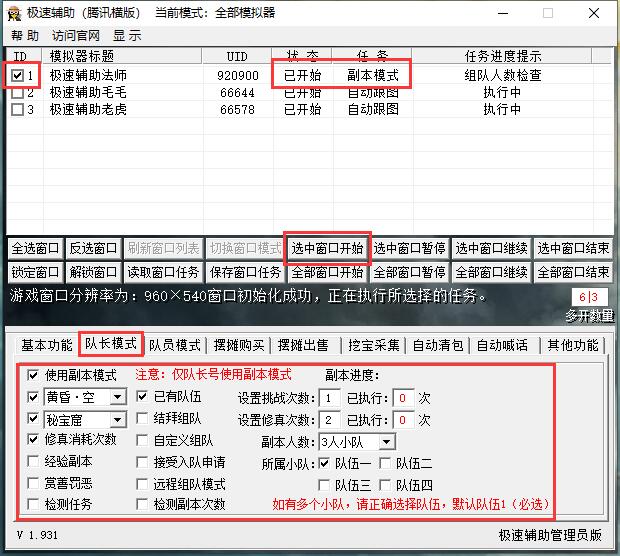Click the 全部窗口开始 button
Screen dimensions: 620x556
(327, 272)
